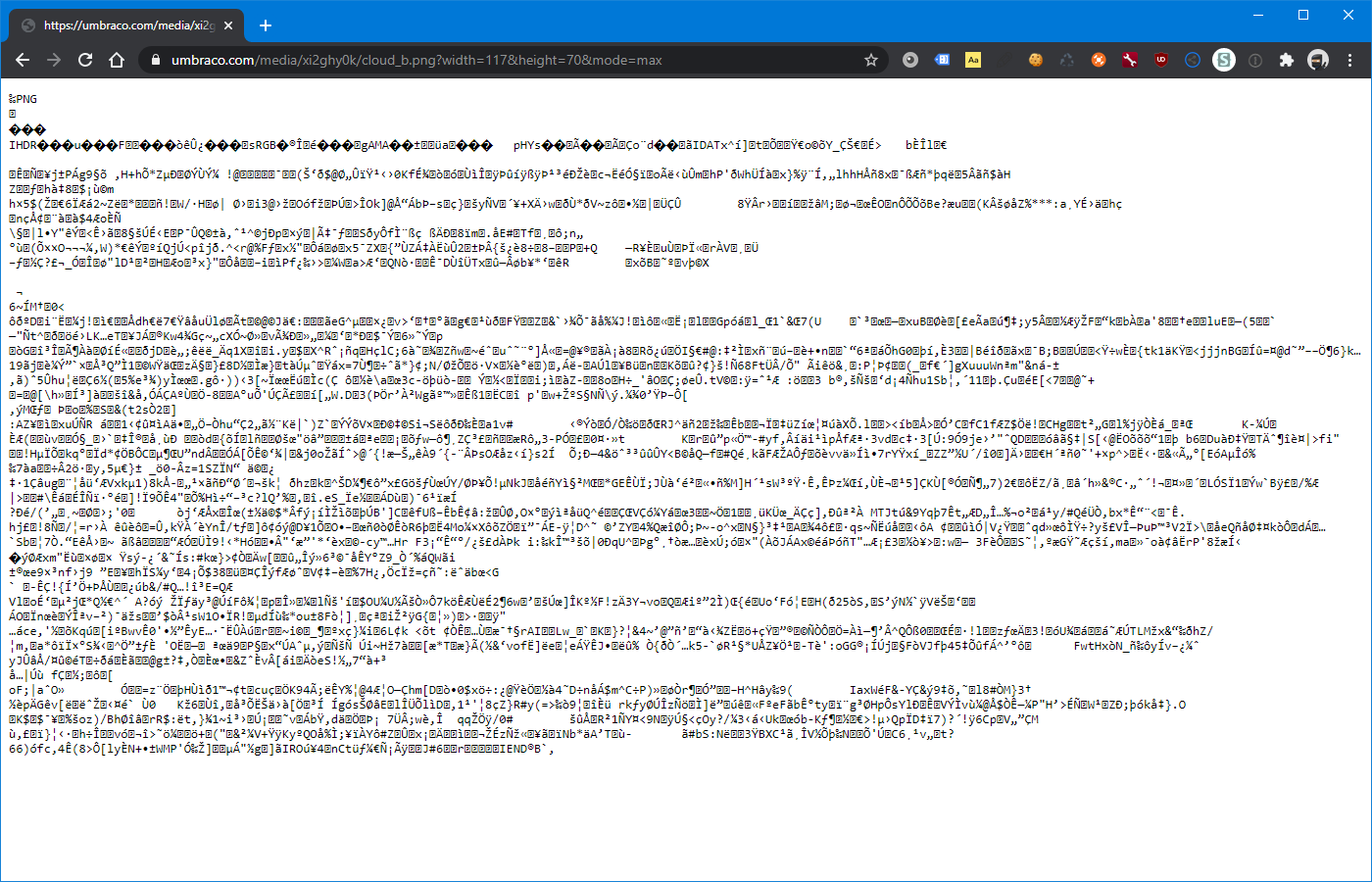Reload the current page
Viewport: 1372px width, 882px height.
click(x=85, y=60)
